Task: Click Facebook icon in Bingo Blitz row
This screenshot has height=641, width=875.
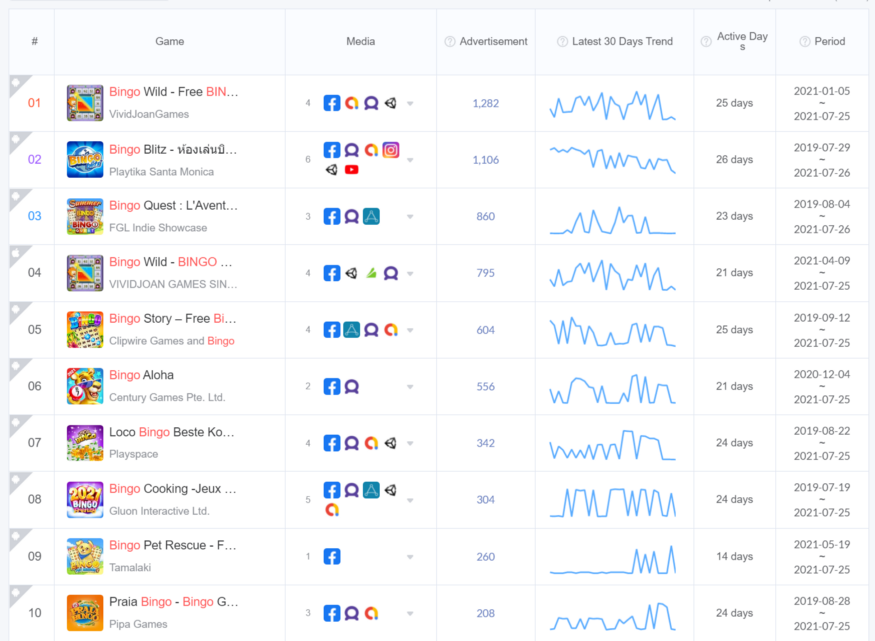Action: tap(331, 150)
